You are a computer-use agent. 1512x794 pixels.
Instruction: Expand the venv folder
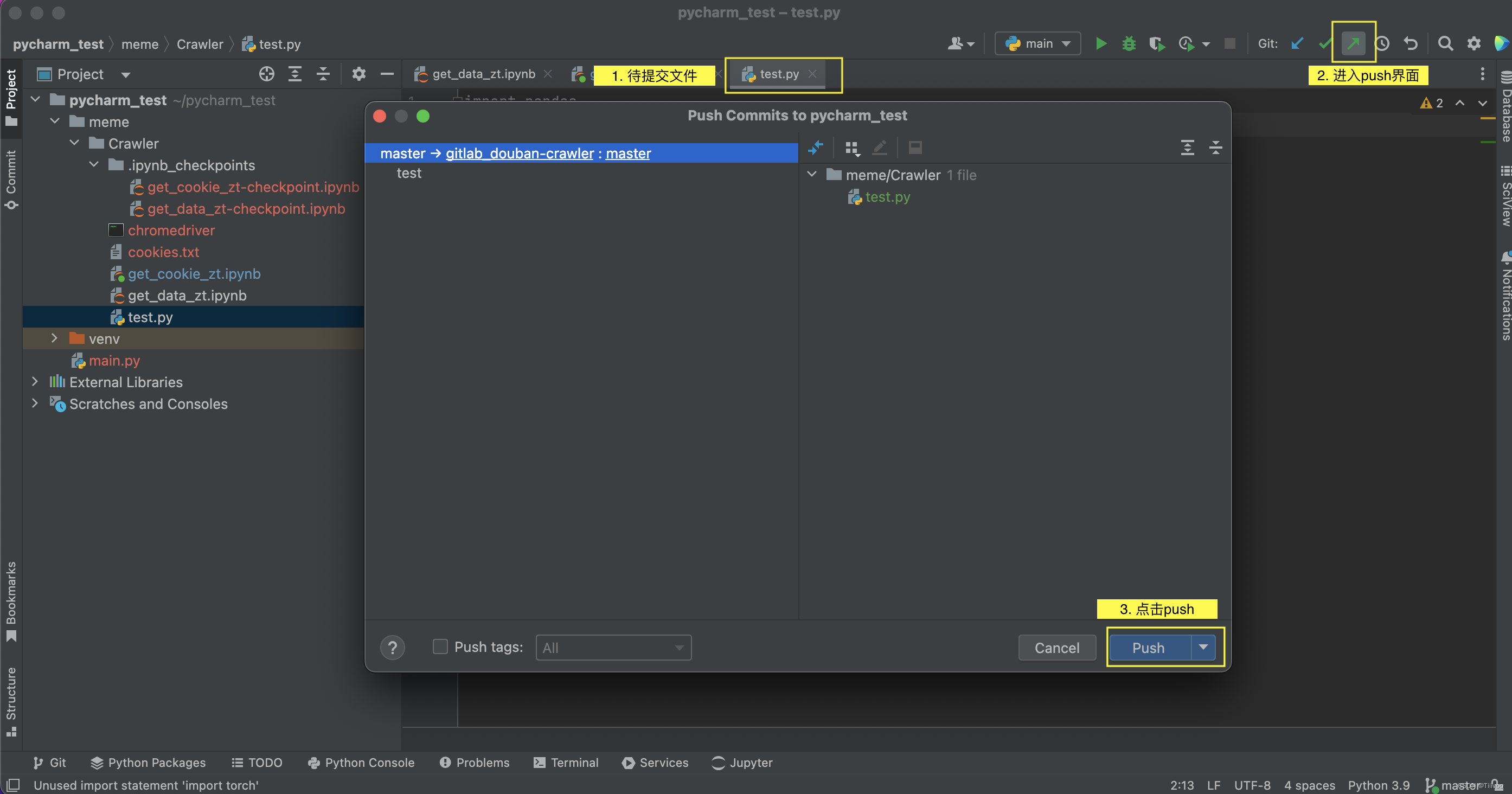point(54,338)
